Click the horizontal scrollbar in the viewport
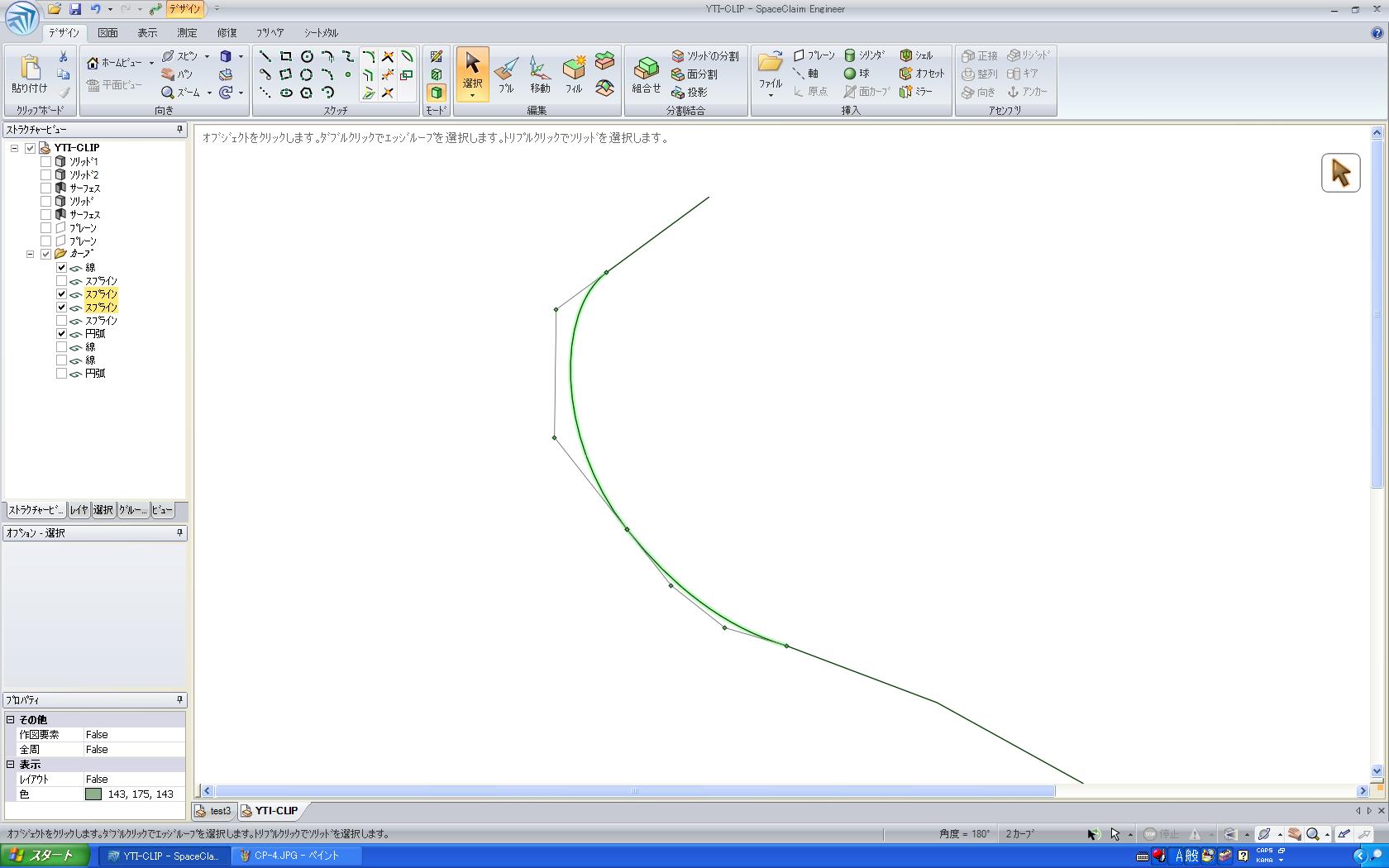The height and width of the screenshot is (868, 1389). pos(634,791)
